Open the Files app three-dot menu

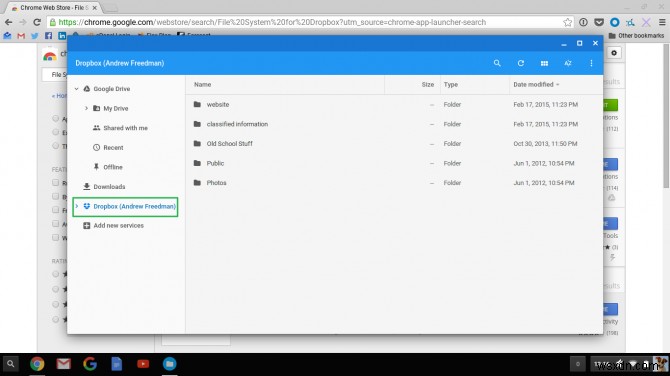click(591, 63)
